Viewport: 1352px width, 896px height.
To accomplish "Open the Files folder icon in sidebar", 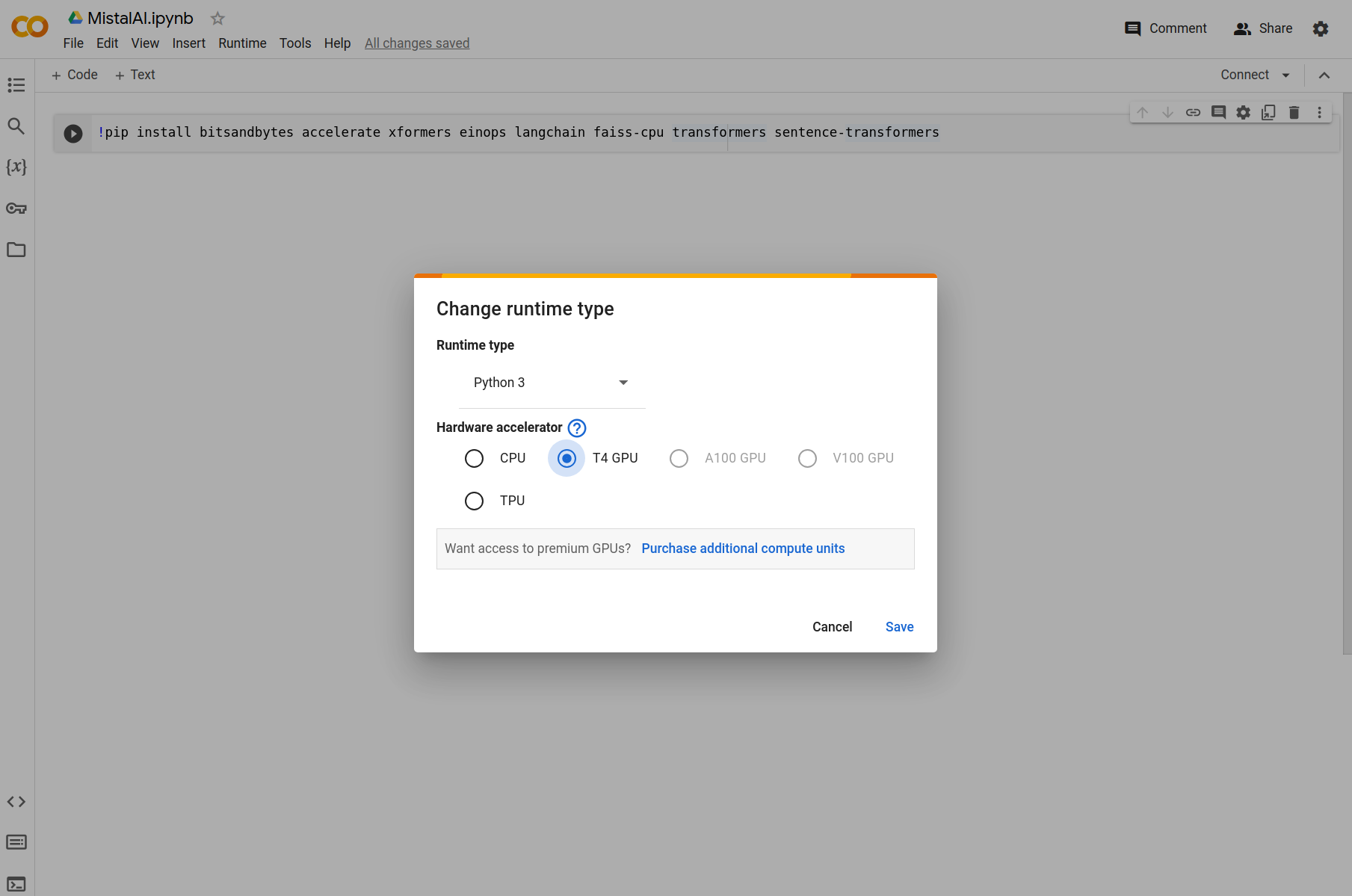I will tap(16, 250).
